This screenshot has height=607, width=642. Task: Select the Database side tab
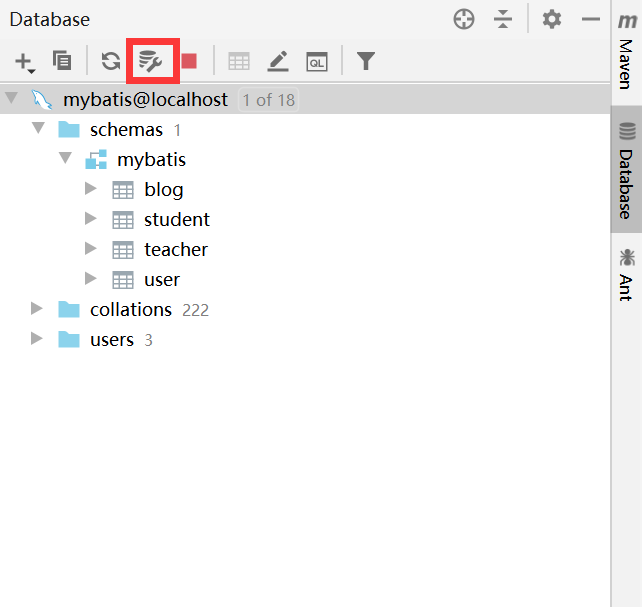(626, 169)
